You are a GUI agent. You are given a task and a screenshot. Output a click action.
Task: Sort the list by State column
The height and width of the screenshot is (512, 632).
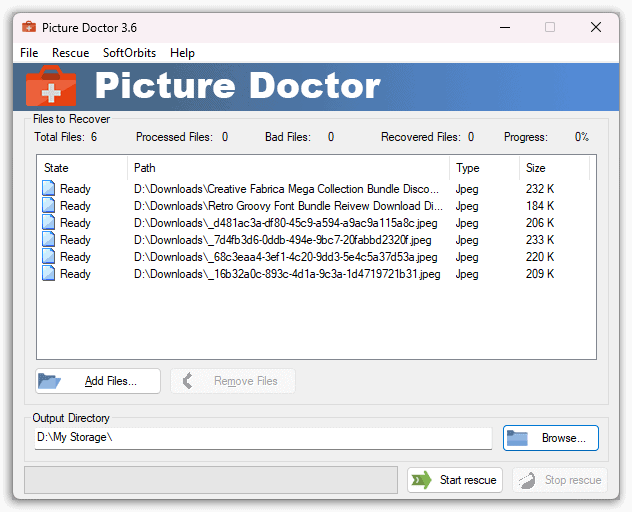[82, 168]
